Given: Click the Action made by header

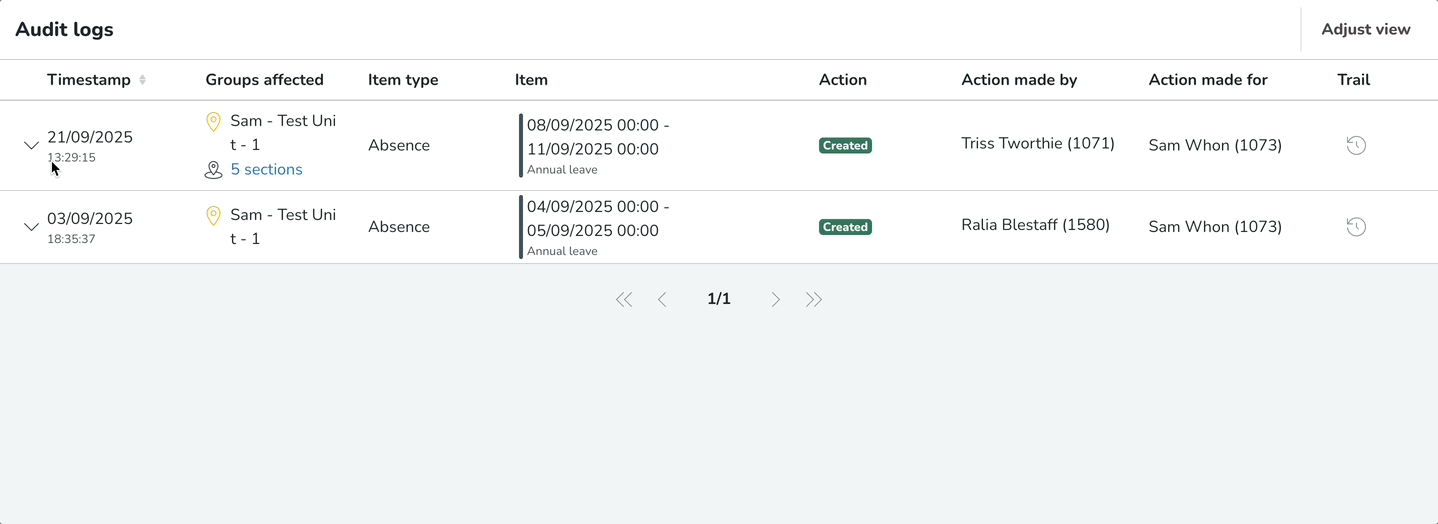Looking at the screenshot, I should (x=1019, y=80).
